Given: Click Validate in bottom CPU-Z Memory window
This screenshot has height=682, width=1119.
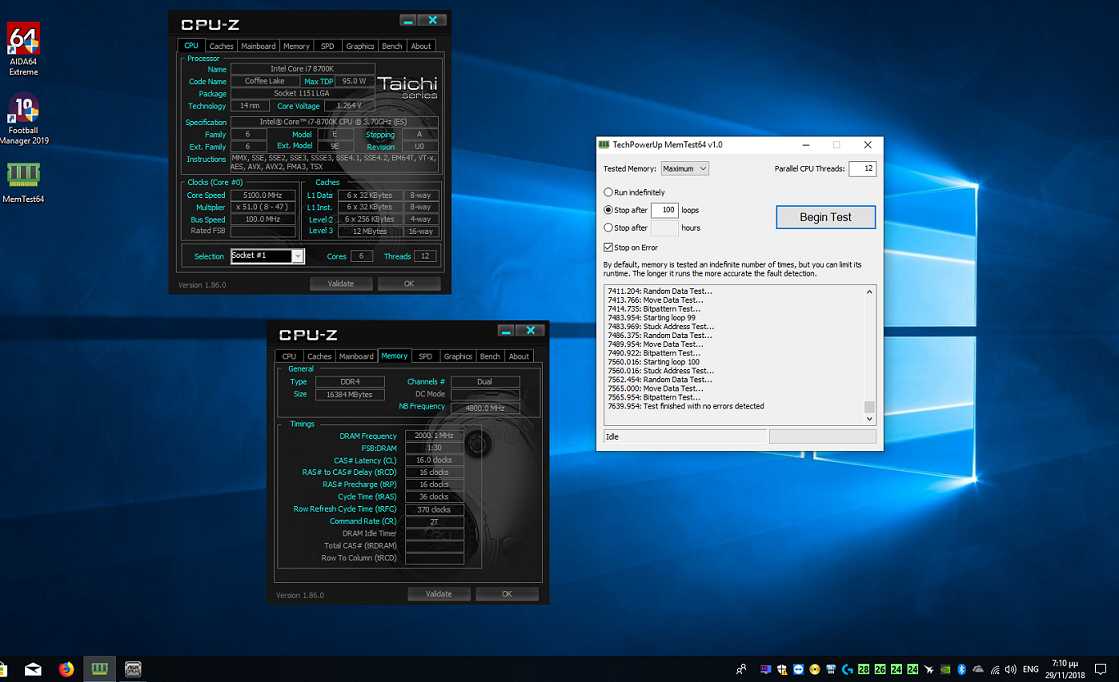Looking at the screenshot, I should (x=439, y=594).
